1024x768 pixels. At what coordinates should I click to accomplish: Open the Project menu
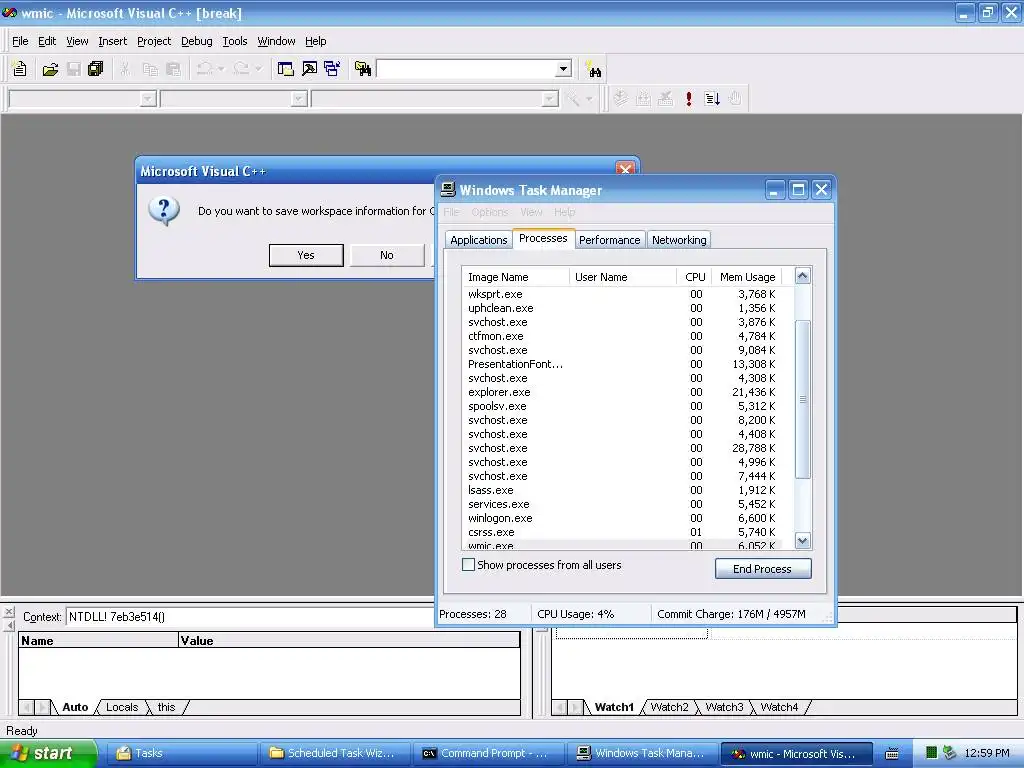coord(154,41)
